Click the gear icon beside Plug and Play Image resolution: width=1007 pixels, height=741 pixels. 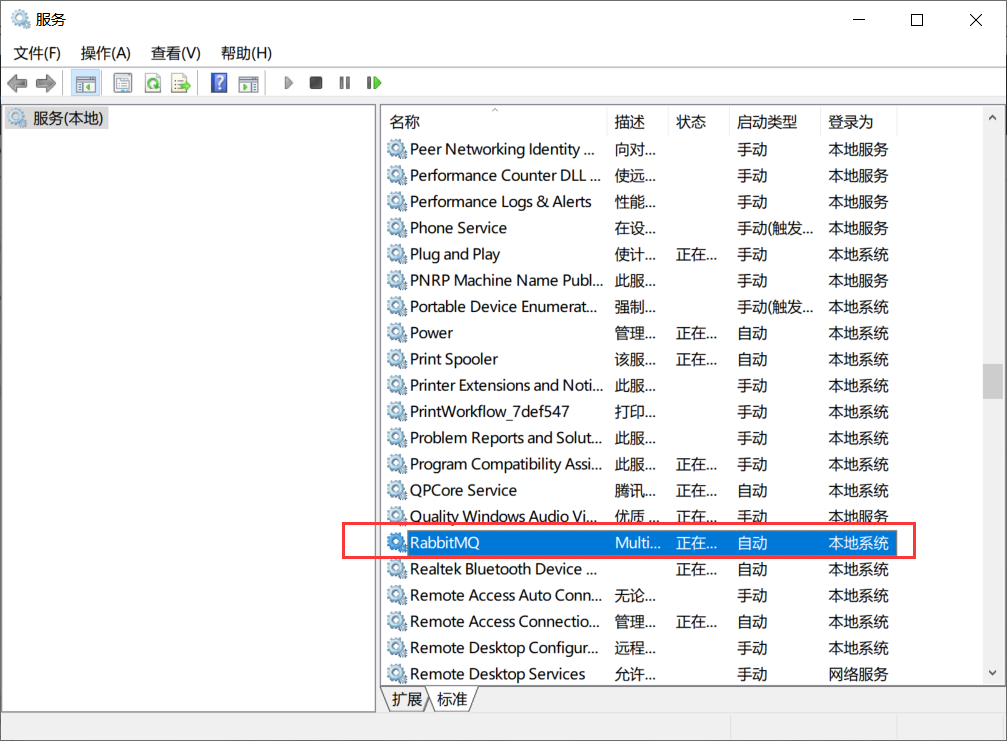click(x=397, y=254)
